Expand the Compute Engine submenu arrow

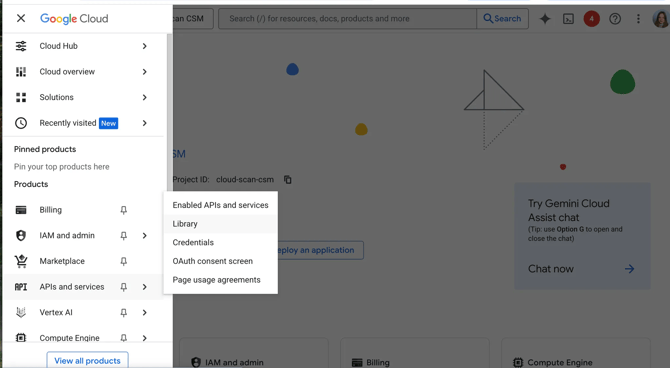tap(144, 338)
